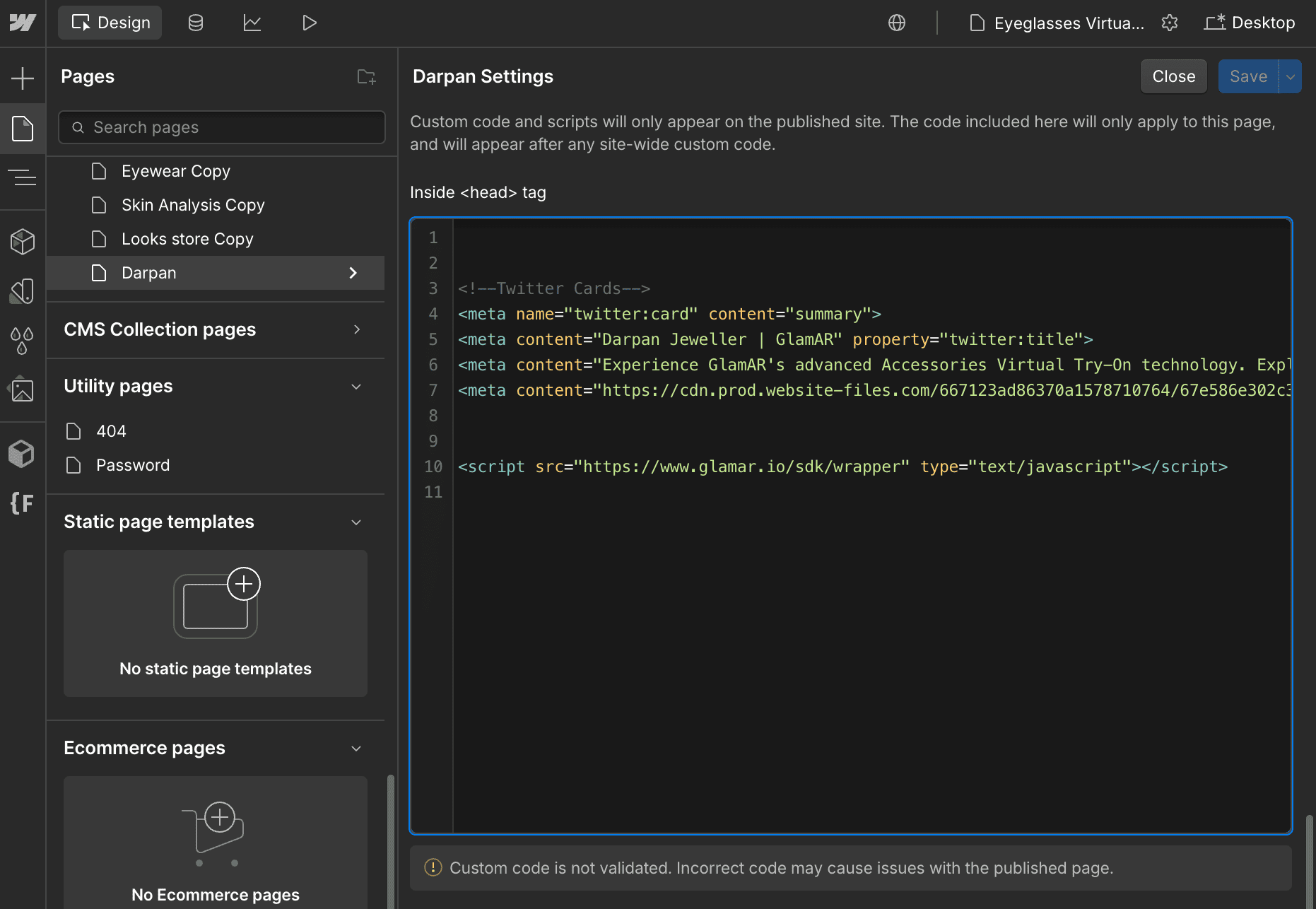Open the Navigator panel icon
Screen dimensions: 1316x909
23,177
